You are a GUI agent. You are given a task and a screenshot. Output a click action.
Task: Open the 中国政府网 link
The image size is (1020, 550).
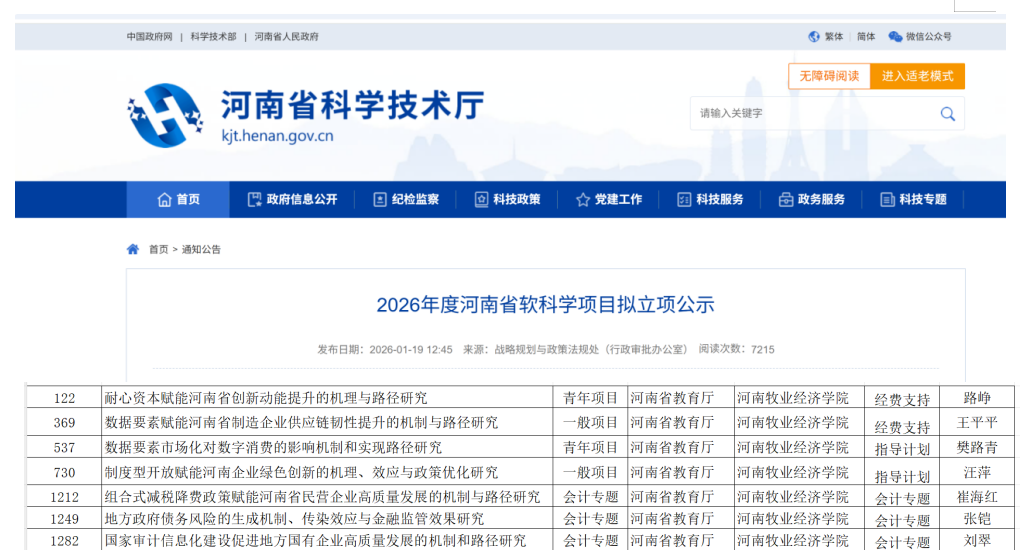point(149,37)
